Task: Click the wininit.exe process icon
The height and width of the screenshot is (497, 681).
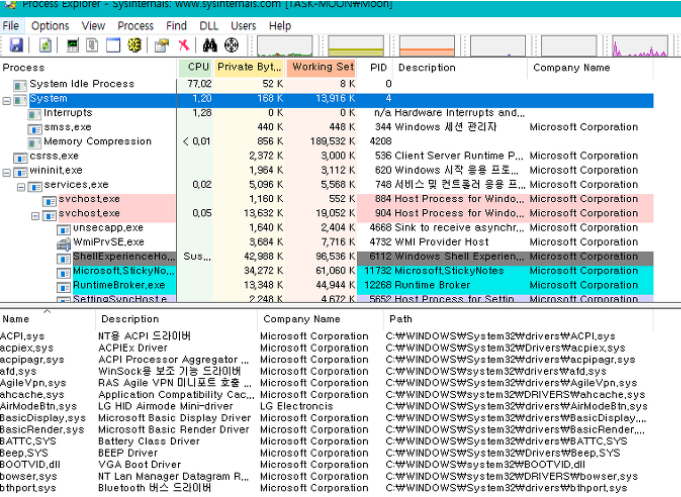Action: click(20, 171)
